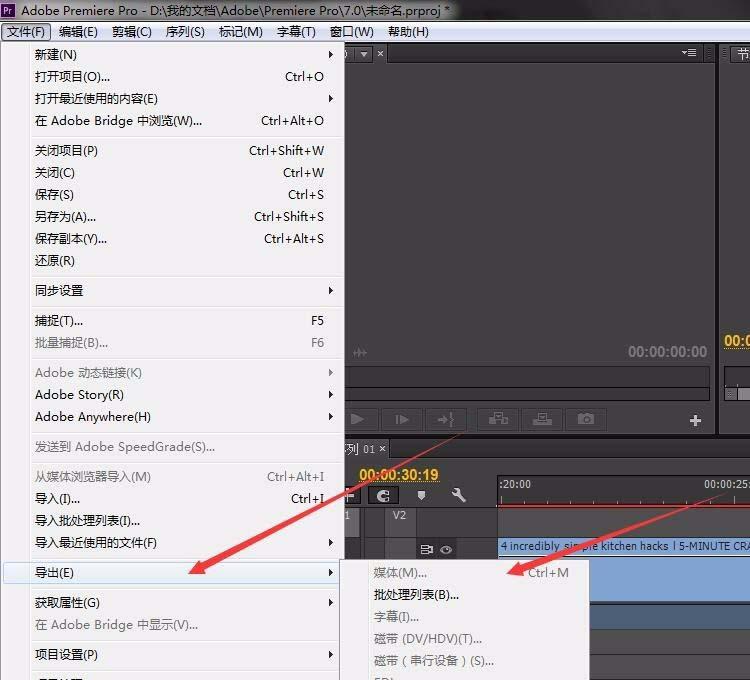Open the 序列(S) menu in menu bar
Image resolution: width=750 pixels, height=680 pixels.
(x=184, y=32)
